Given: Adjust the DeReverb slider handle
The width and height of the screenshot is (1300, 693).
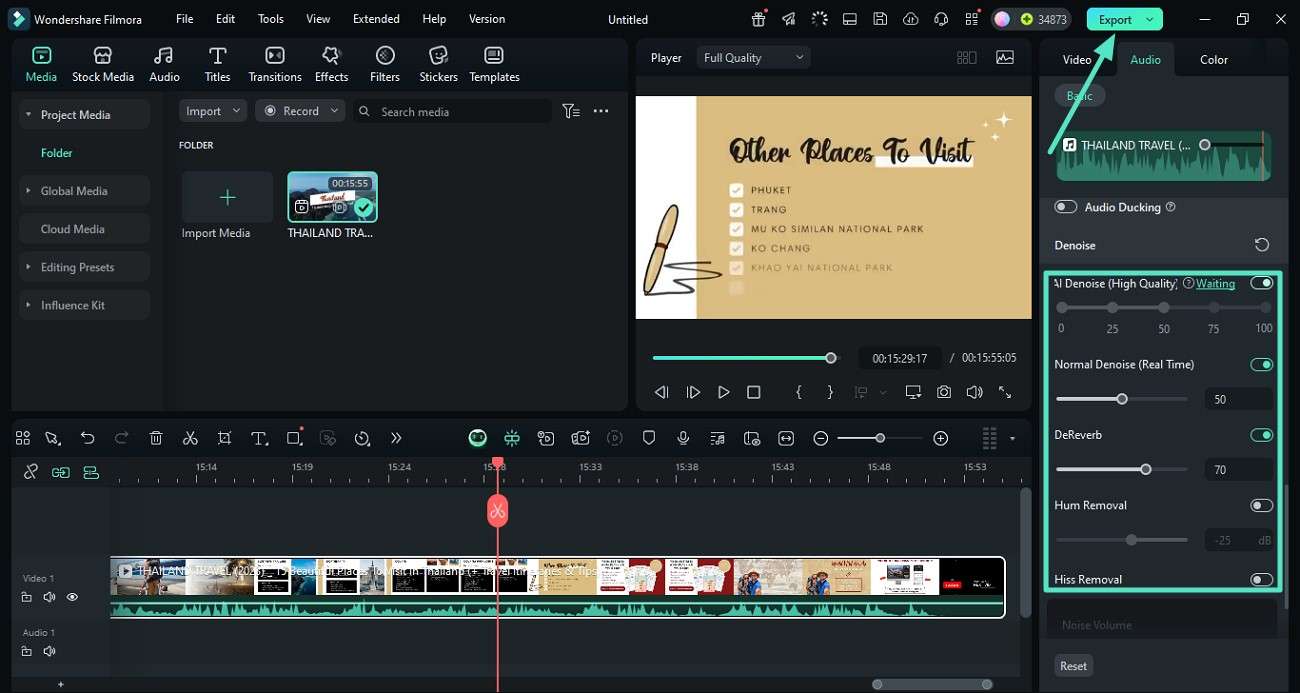Looking at the screenshot, I should (1146, 469).
